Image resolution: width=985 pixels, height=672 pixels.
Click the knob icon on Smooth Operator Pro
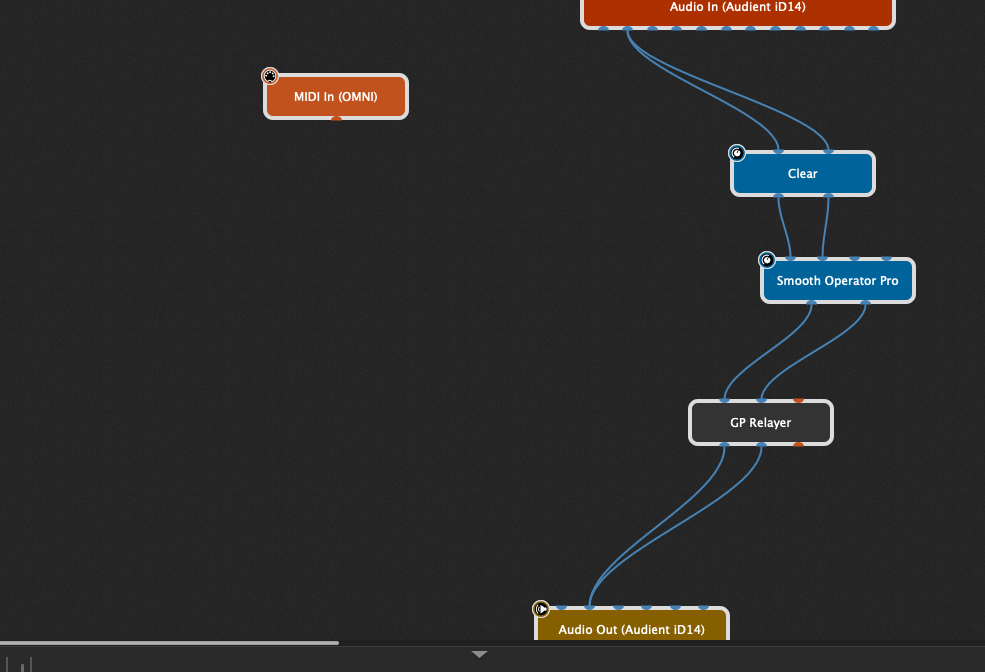[767, 260]
